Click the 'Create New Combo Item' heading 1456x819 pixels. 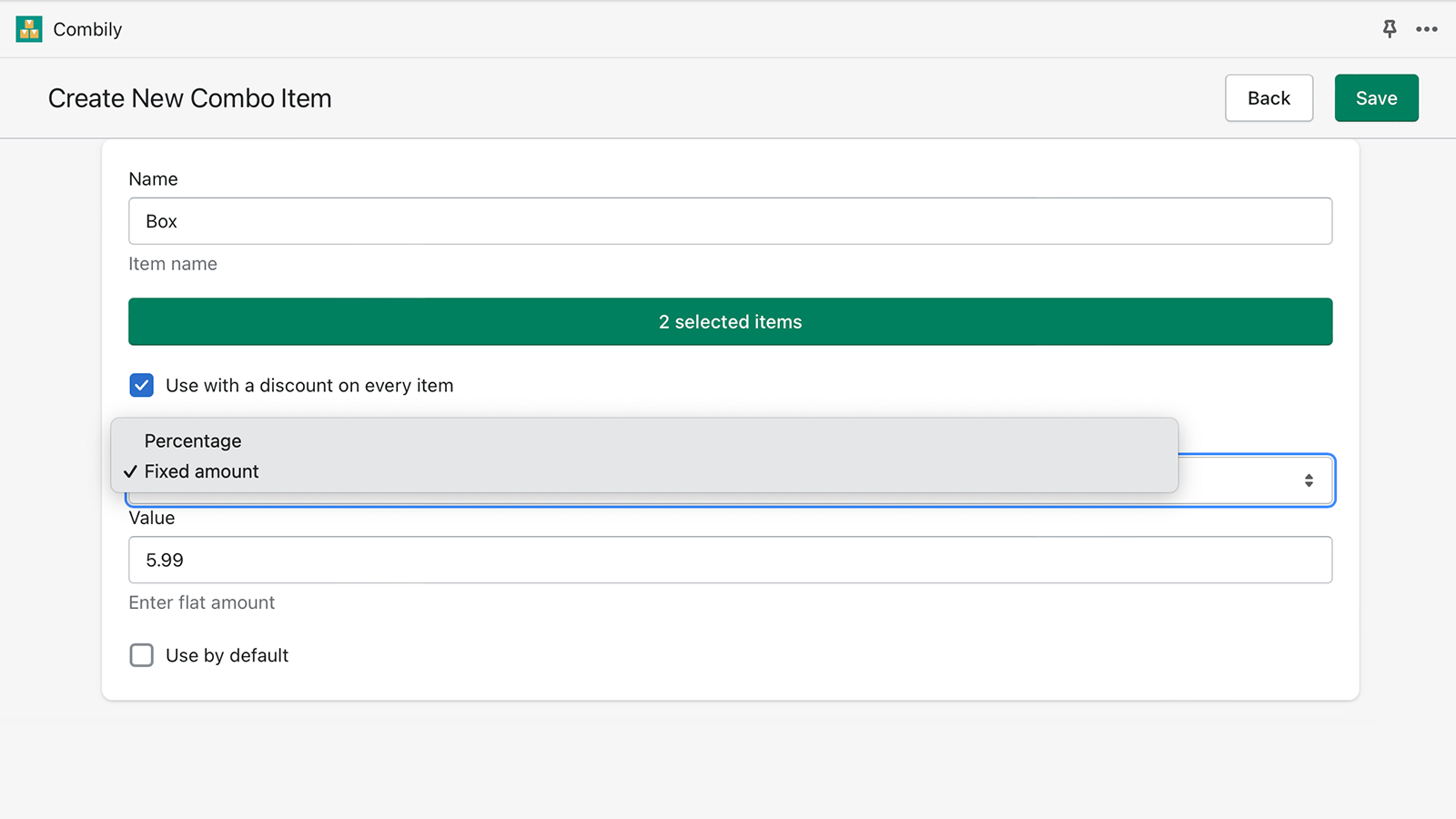pos(189,98)
